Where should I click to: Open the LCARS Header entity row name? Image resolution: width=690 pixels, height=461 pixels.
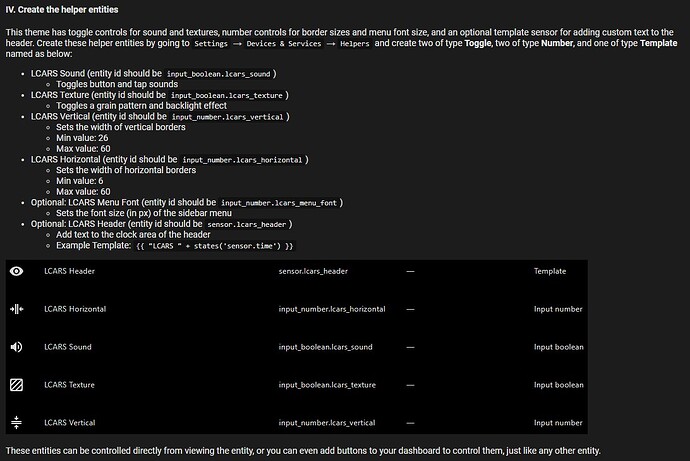click(70, 271)
